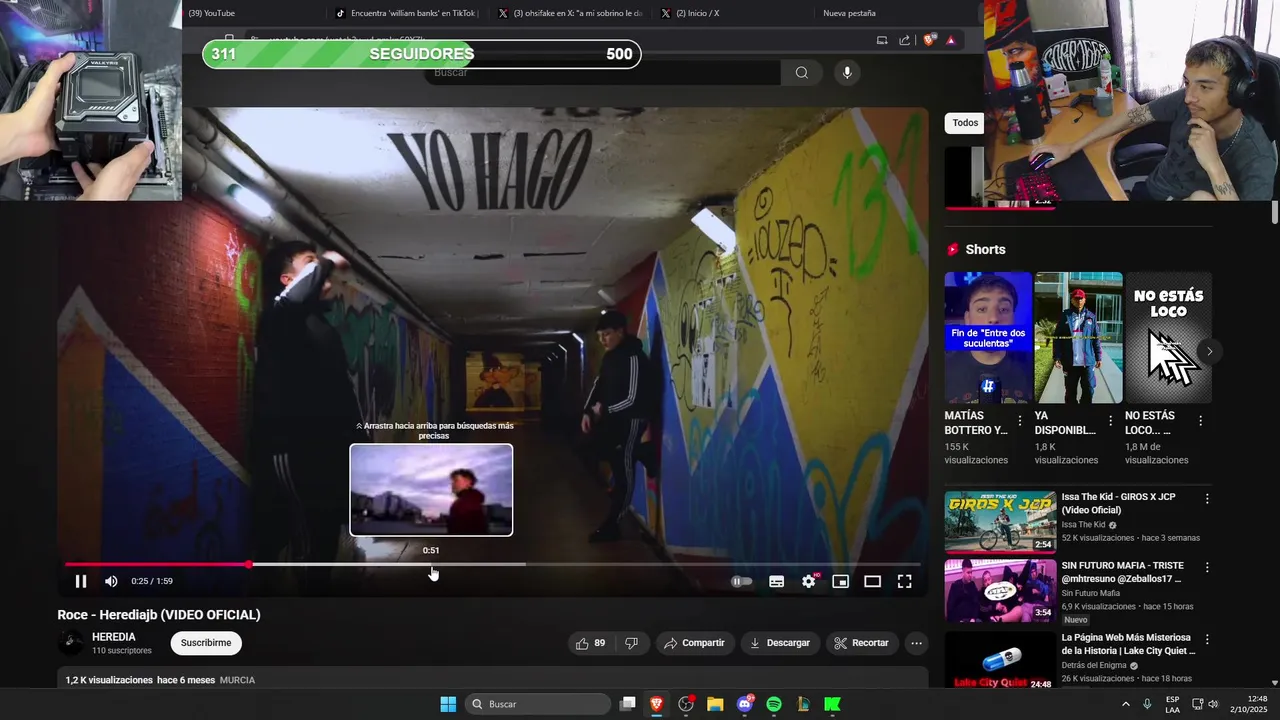
Task: Open the HEREDIA channel name link
Action: tap(114, 637)
